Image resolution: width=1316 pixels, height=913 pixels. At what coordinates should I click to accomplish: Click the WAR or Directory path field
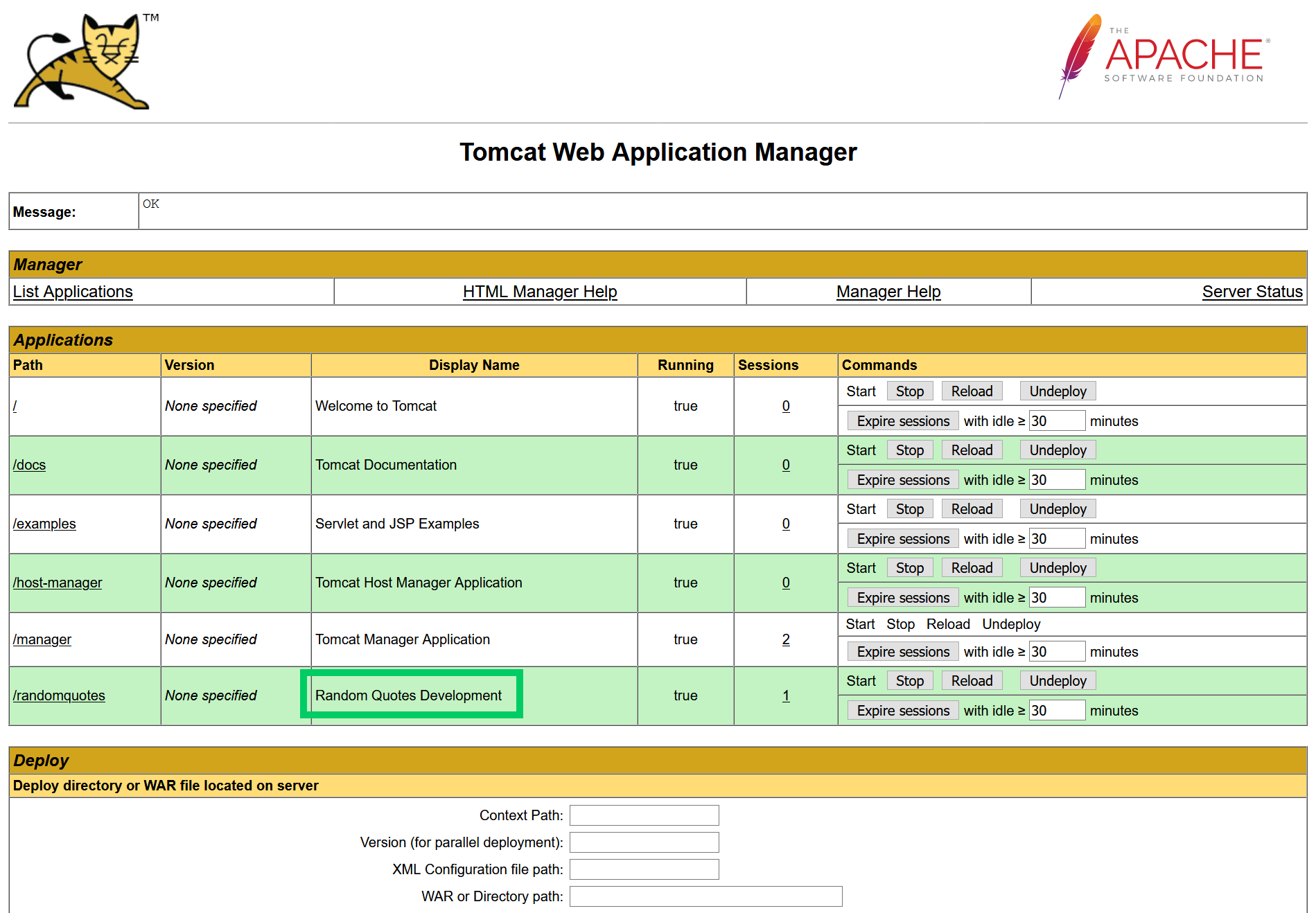[x=705, y=896]
